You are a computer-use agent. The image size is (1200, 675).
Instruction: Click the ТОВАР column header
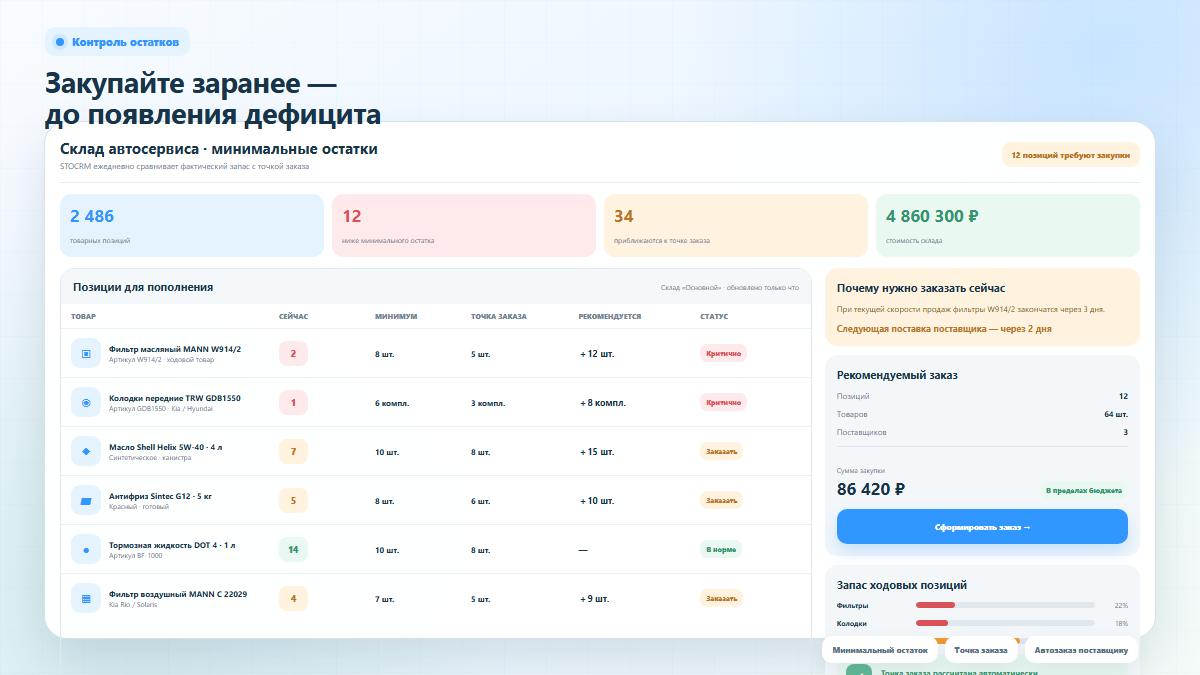pos(83,316)
